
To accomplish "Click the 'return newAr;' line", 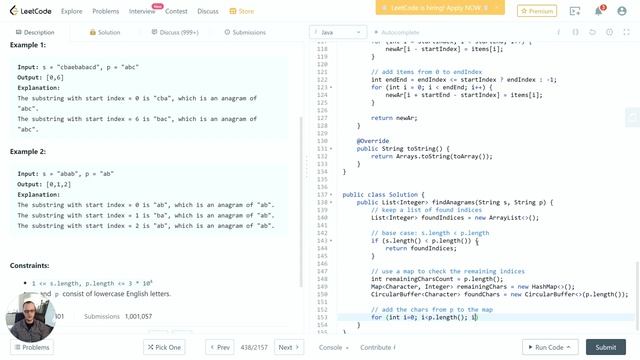I will coord(394,118).
